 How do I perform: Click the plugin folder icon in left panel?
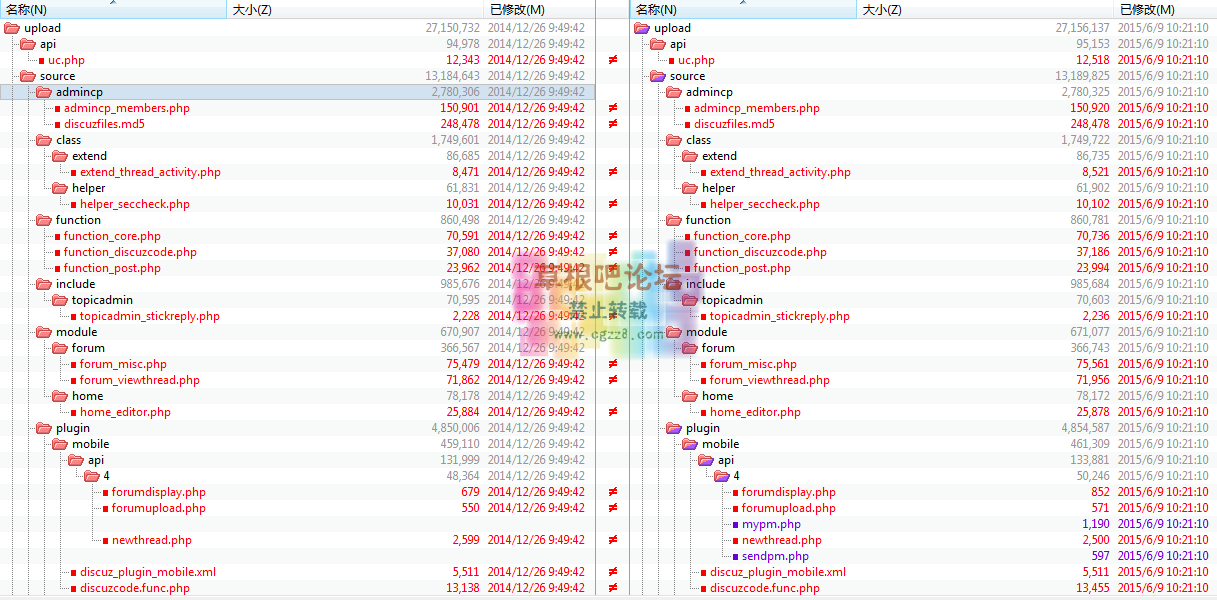point(44,427)
